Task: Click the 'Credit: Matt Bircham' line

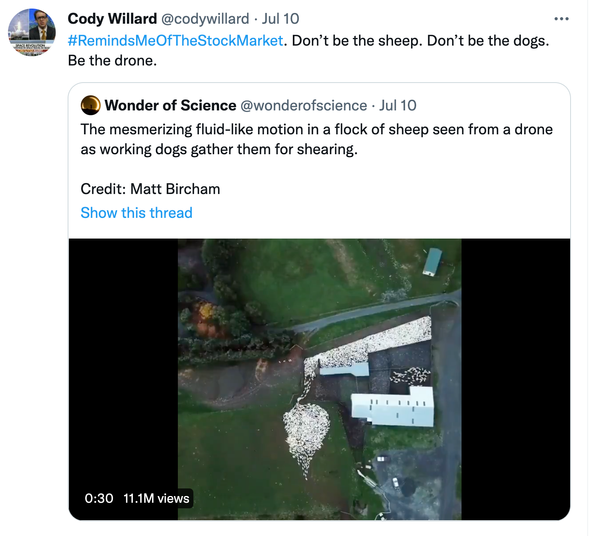Action: [x=150, y=189]
